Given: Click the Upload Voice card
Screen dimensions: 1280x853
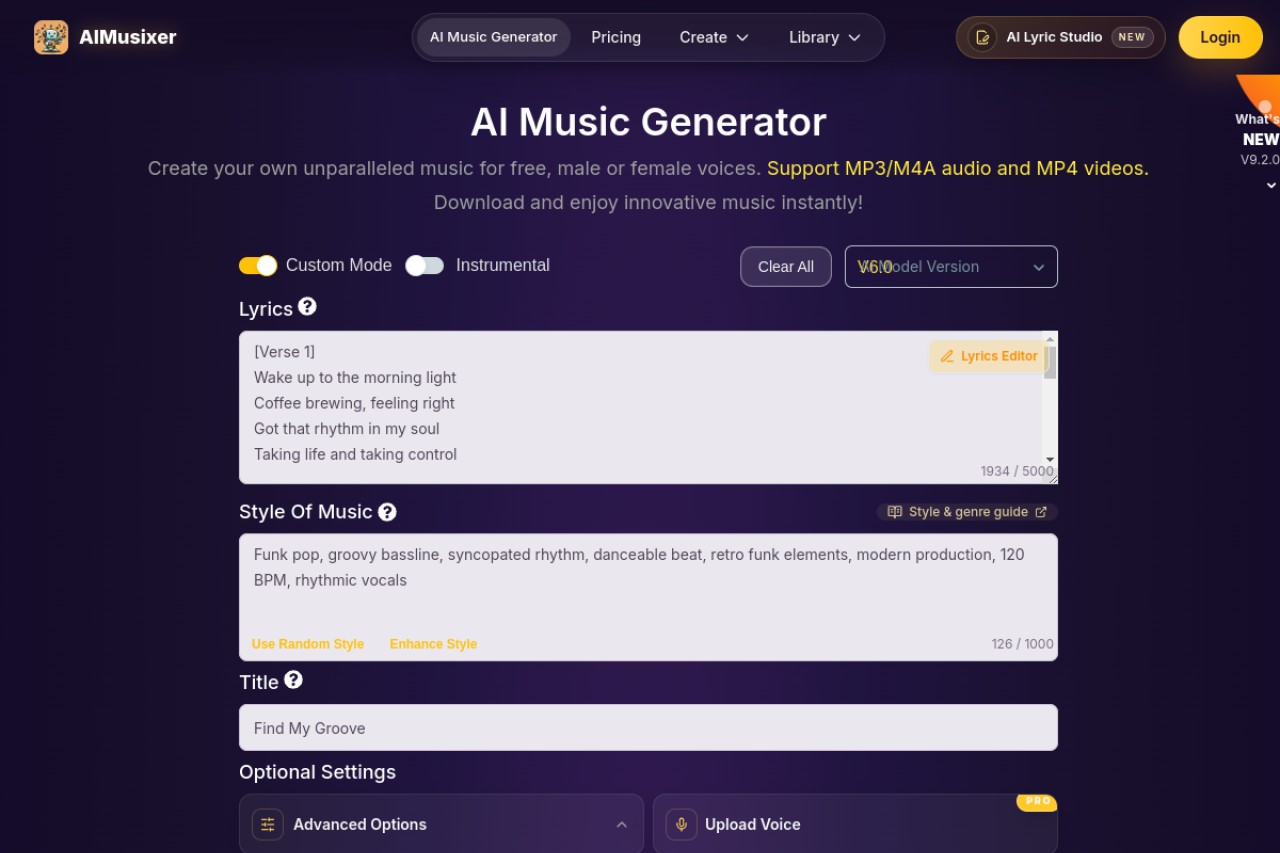Looking at the screenshot, I should (855, 824).
